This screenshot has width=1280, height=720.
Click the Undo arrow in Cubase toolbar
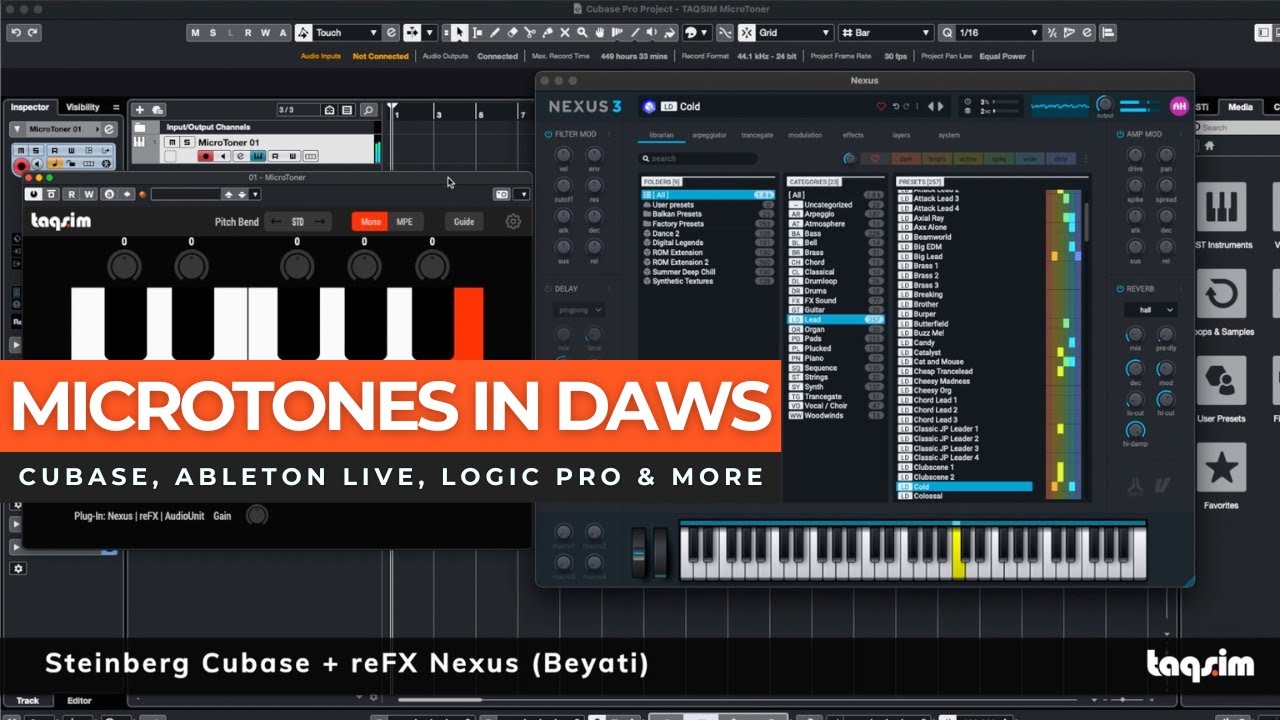pyautogui.click(x=15, y=33)
